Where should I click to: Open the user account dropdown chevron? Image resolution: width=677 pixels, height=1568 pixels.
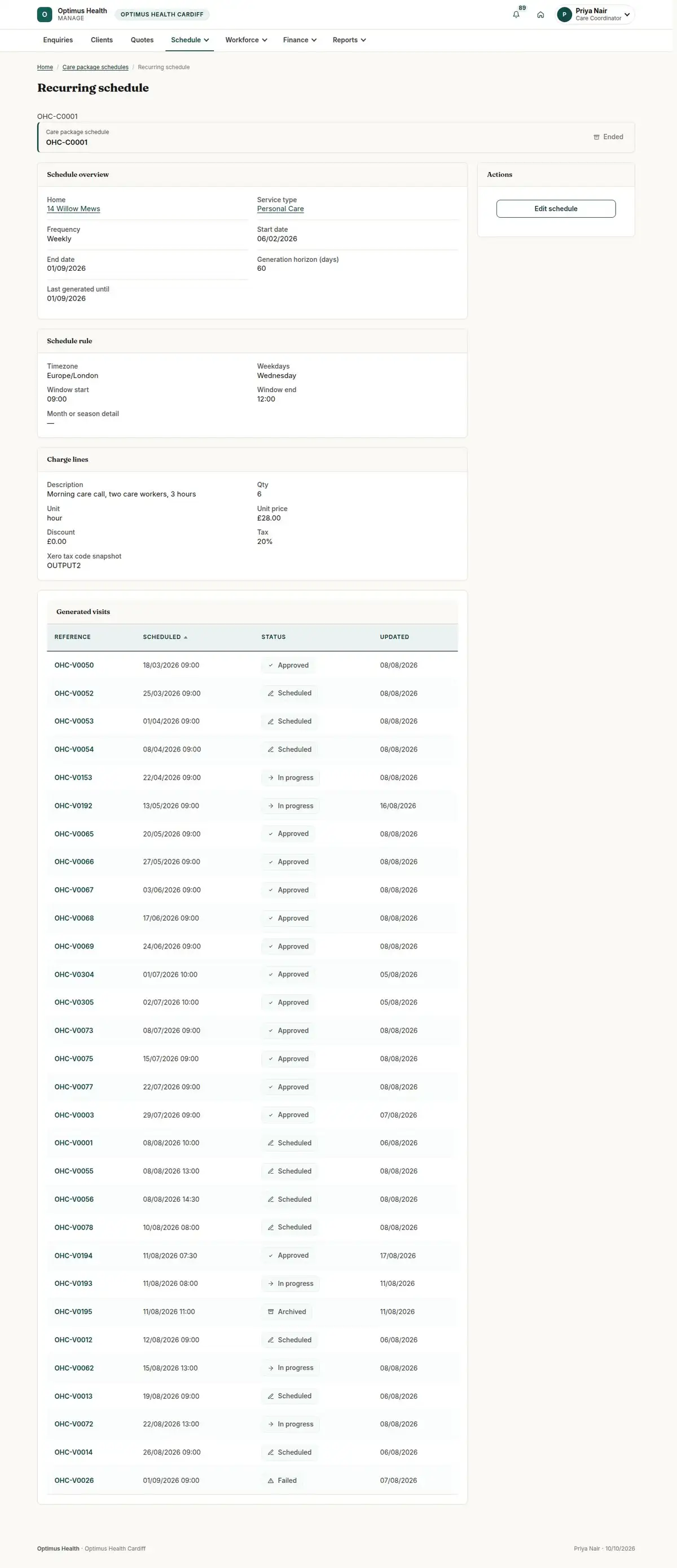click(627, 15)
